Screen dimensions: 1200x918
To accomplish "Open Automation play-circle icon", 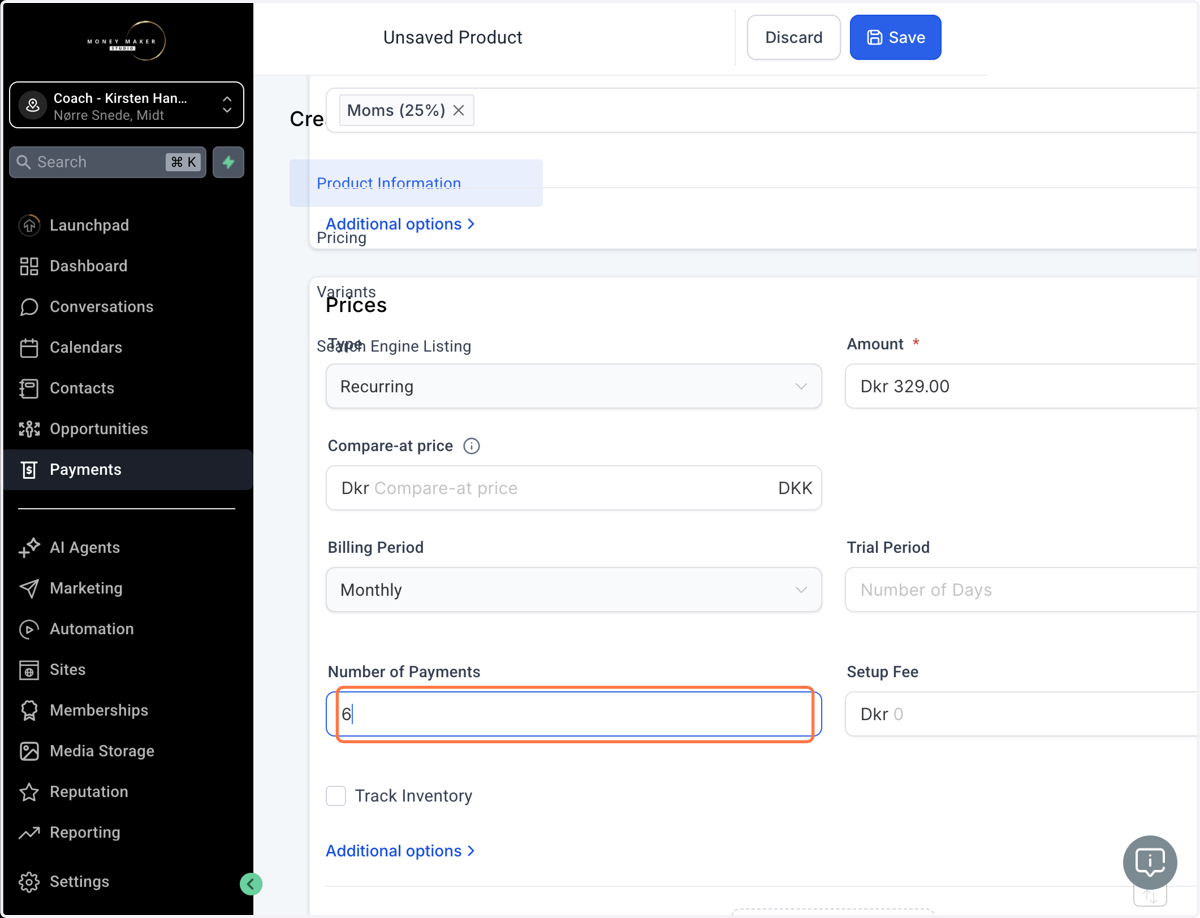I will pyautogui.click(x=29, y=629).
